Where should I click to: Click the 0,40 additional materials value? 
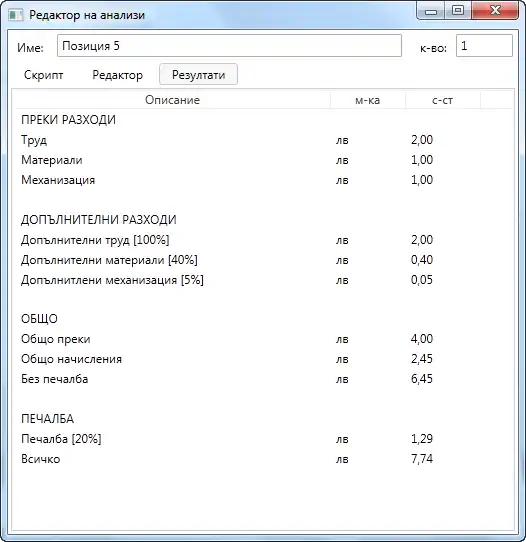click(x=422, y=260)
